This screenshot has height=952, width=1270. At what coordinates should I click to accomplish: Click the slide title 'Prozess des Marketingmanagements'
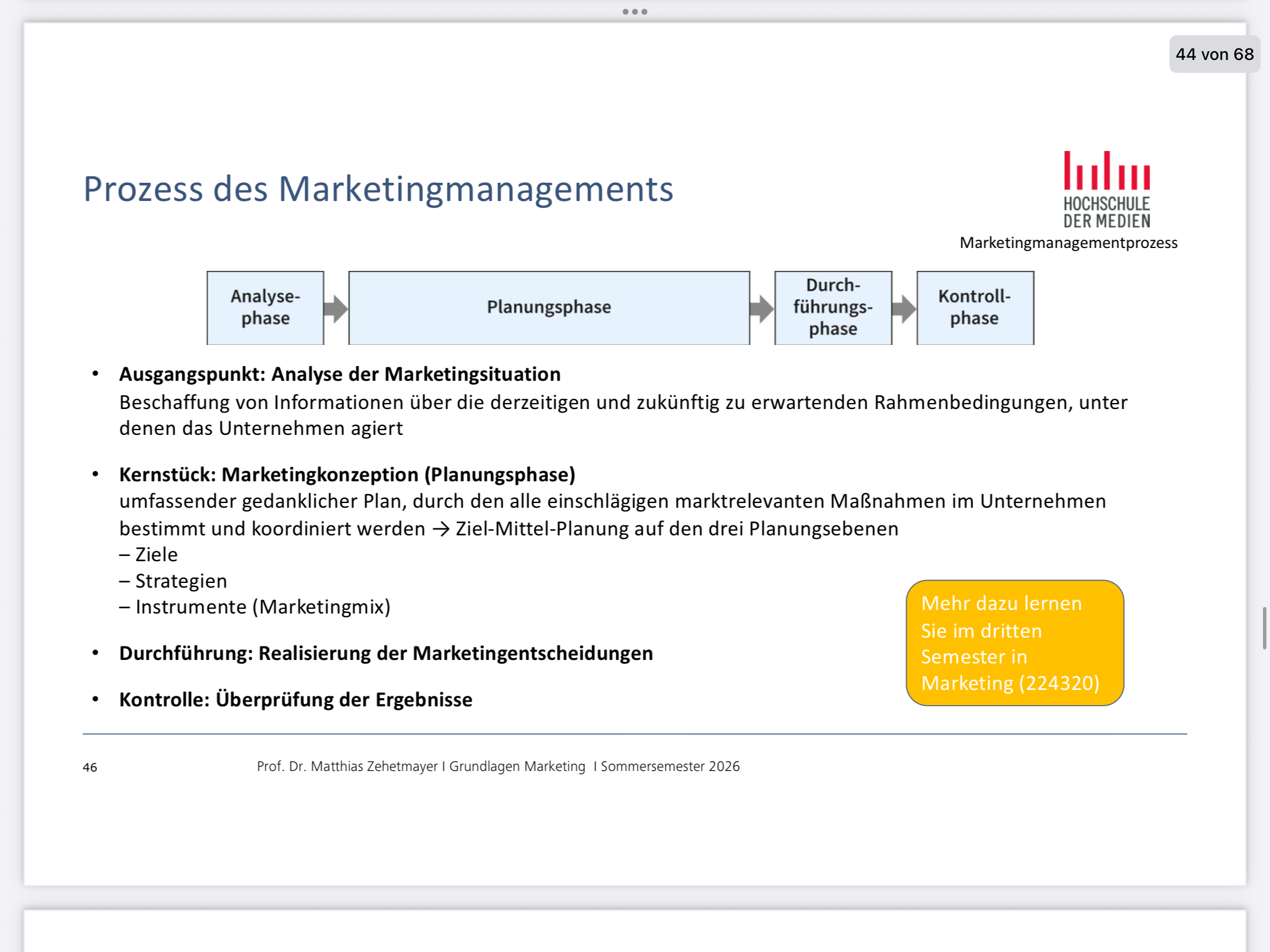(x=378, y=189)
